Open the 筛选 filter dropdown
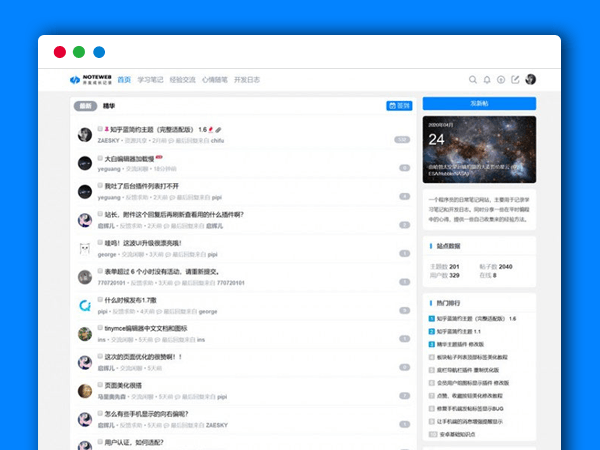Viewport: 600px width, 450px height. tap(399, 105)
